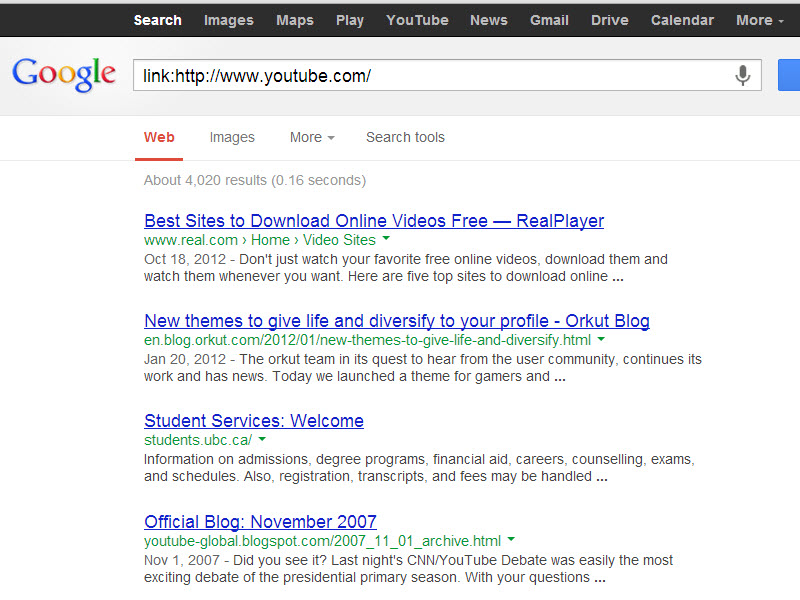Click the youtube-global.blogspot.com green URL text
The width and height of the screenshot is (800, 600).
[322, 541]
